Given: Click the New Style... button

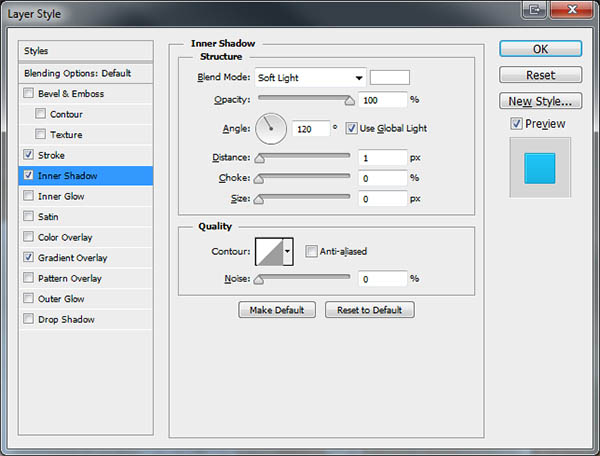Looking at the screenshot, I should pyautogui.click(x=539, y=101).
